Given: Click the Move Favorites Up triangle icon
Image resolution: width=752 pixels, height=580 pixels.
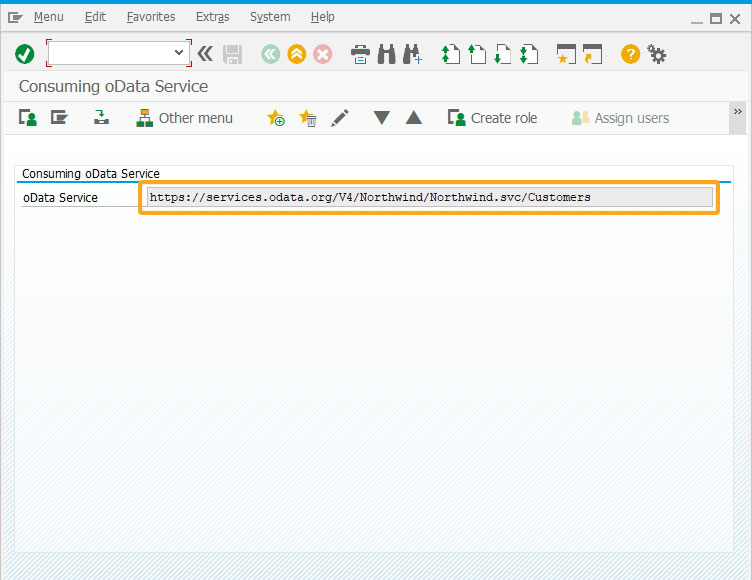Looking at the screenshot, I should pos(413,118).
